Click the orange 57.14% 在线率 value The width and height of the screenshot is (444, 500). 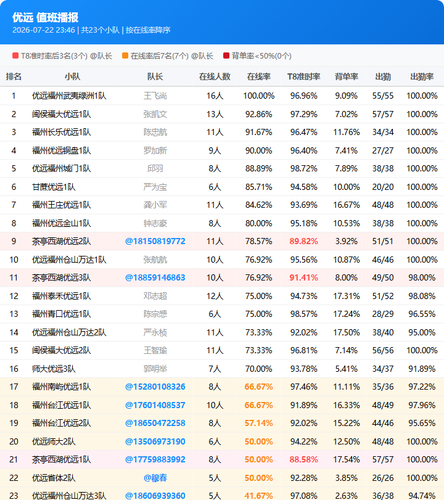pos(259,423)
